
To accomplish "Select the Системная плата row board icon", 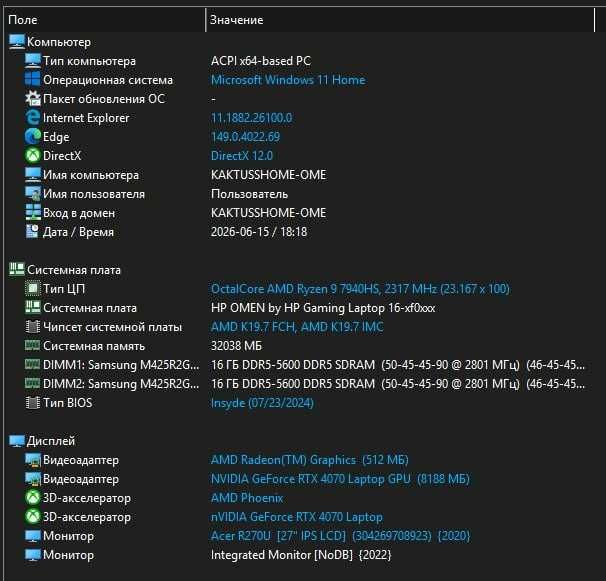I will 32,307.
